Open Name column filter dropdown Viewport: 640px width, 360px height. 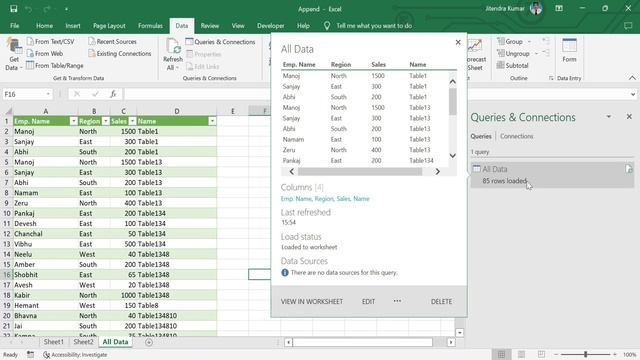click(212, 121)
